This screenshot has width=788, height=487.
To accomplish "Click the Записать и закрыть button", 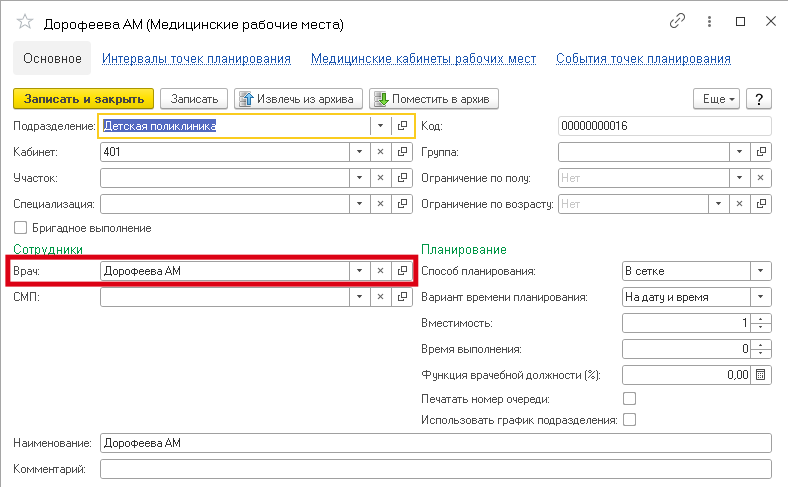I will tap(83, 98).
